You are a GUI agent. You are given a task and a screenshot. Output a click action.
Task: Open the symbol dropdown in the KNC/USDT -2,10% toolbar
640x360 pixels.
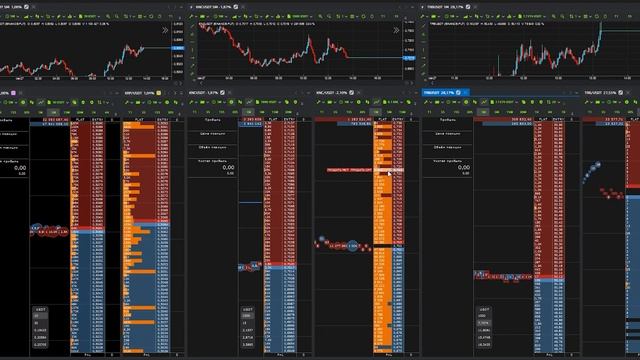click(x=392, y=102)
